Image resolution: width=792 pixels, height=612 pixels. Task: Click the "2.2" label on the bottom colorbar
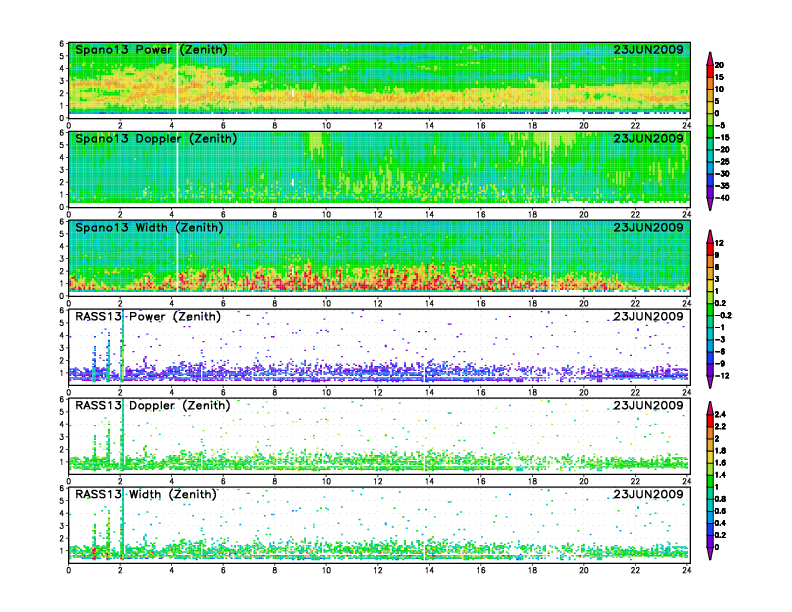click(x=720, y=427)
